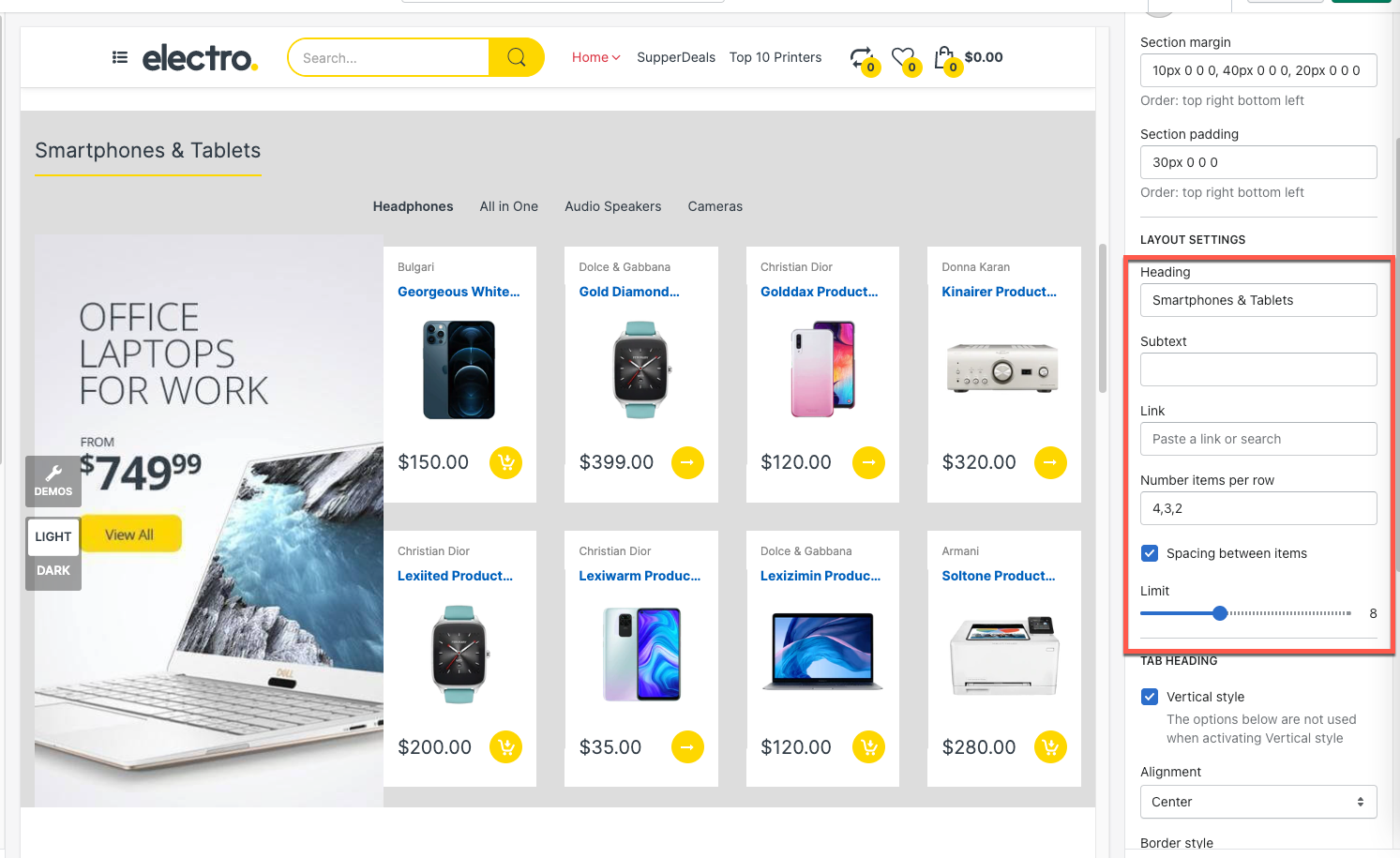Image resolution: width=1400 pixels, height=858 pixels.
Task: Click the yellow search magnifier button
Action: (x=516, y=57)
